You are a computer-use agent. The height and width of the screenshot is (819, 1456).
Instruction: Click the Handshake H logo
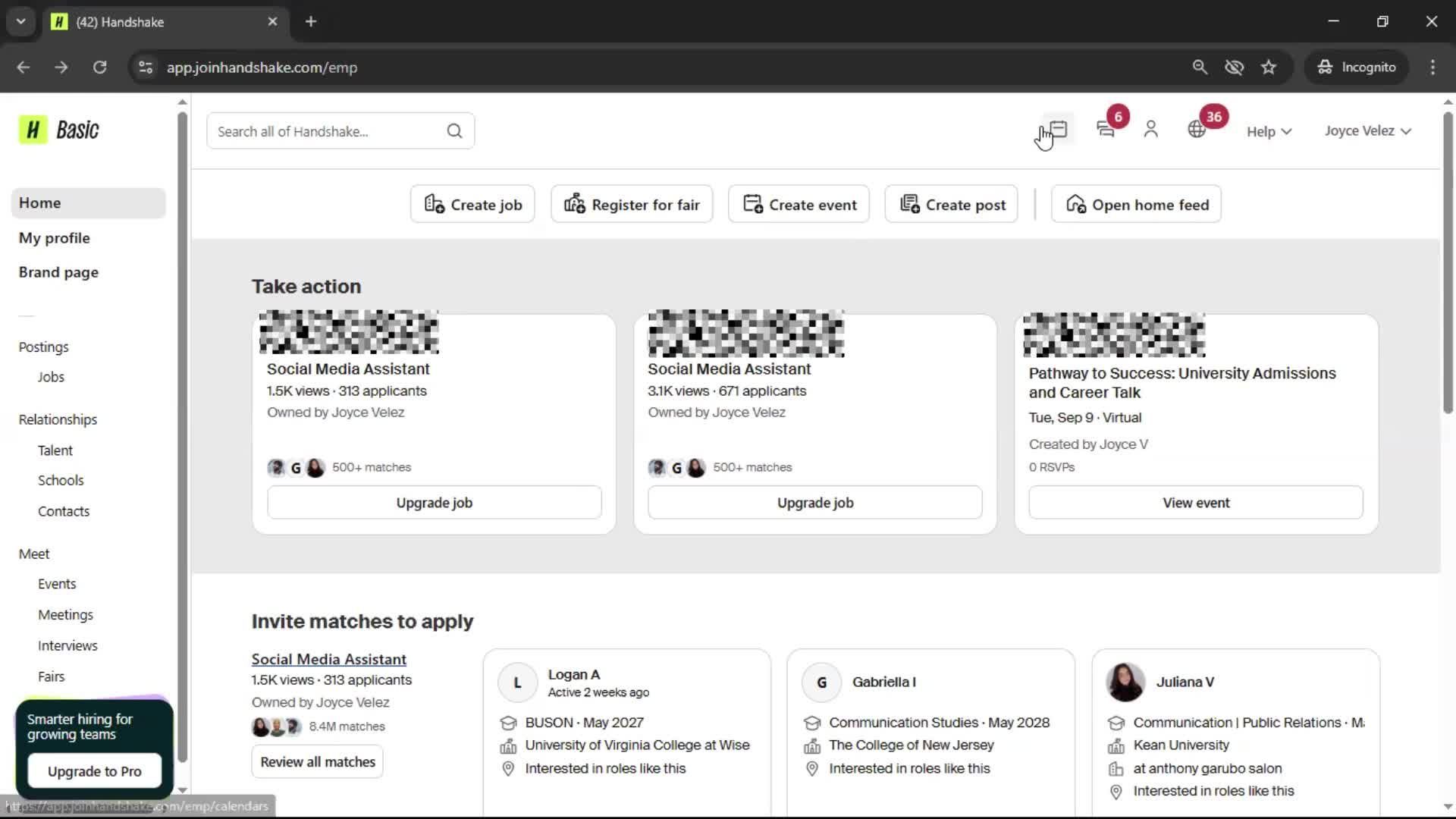tap(33, 130)
